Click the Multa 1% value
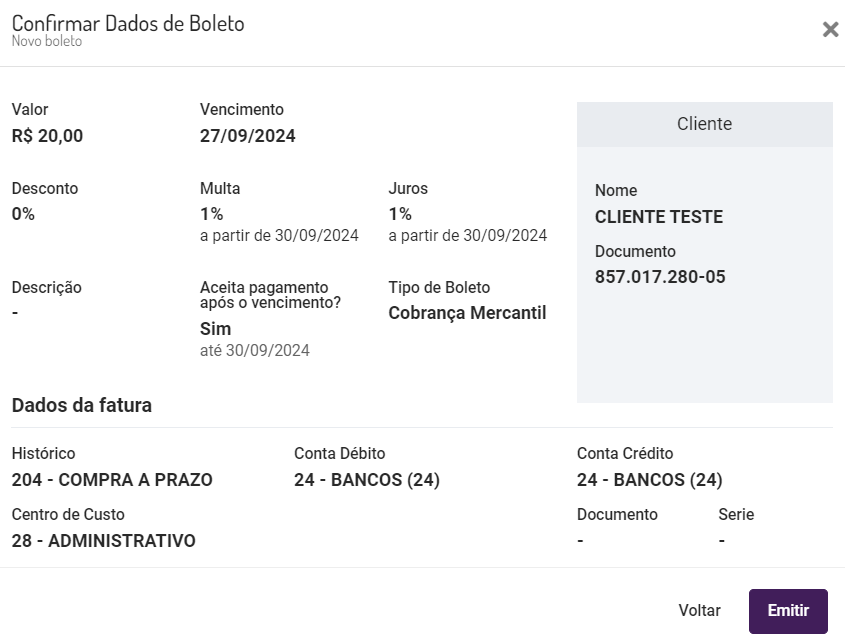 [x=211, y=214]
